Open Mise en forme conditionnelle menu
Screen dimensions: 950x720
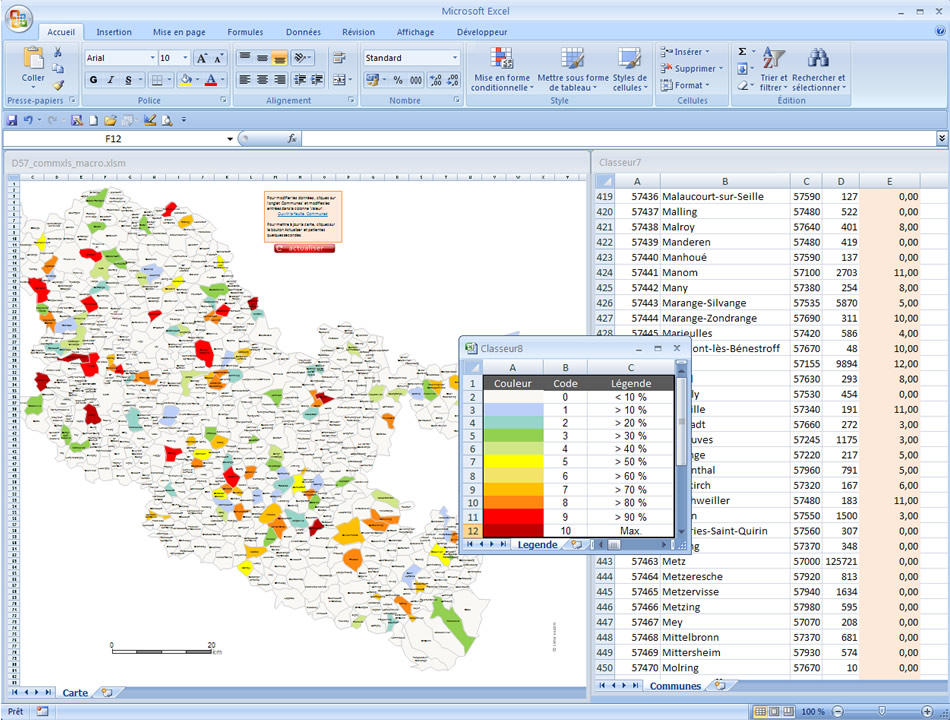click(x=502, y=70)
